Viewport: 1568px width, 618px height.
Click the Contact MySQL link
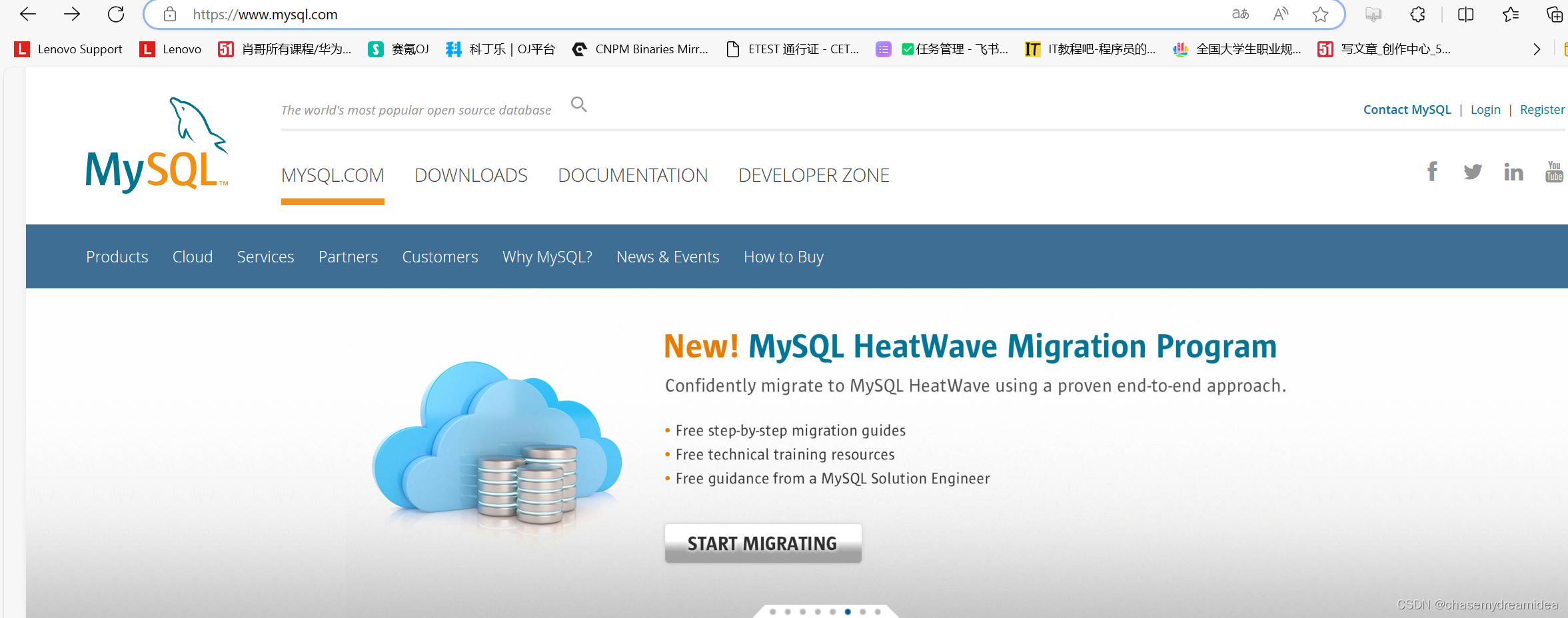[x=1407, y=110]
